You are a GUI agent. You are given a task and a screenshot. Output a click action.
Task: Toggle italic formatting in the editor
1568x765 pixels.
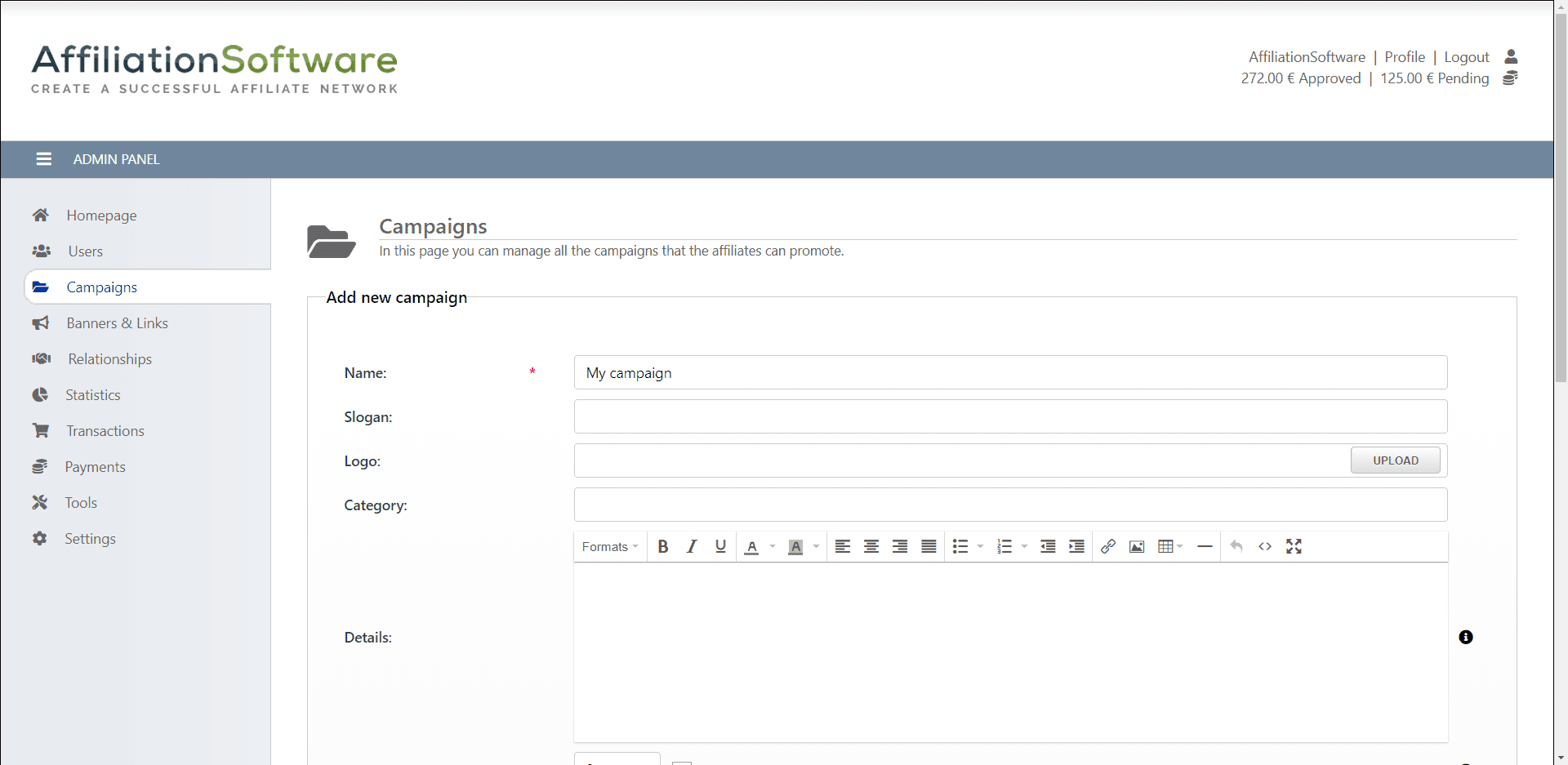click(692, 546)
